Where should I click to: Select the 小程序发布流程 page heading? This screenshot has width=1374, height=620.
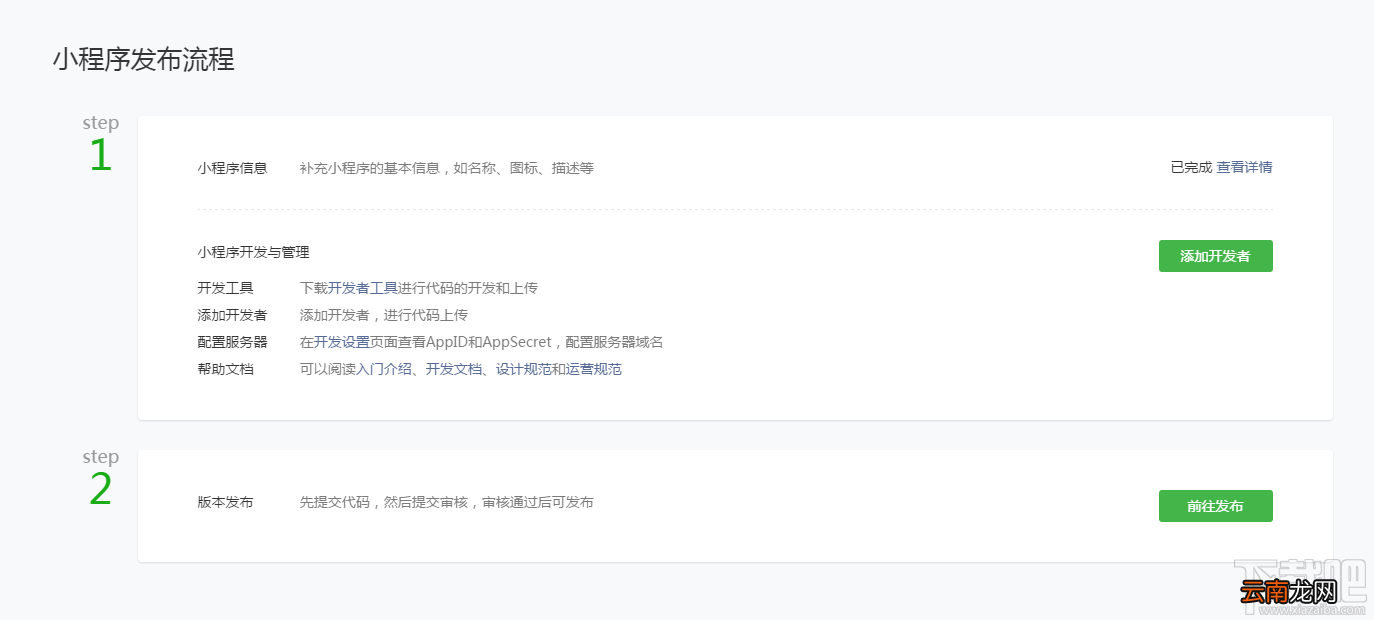point(144,59)
